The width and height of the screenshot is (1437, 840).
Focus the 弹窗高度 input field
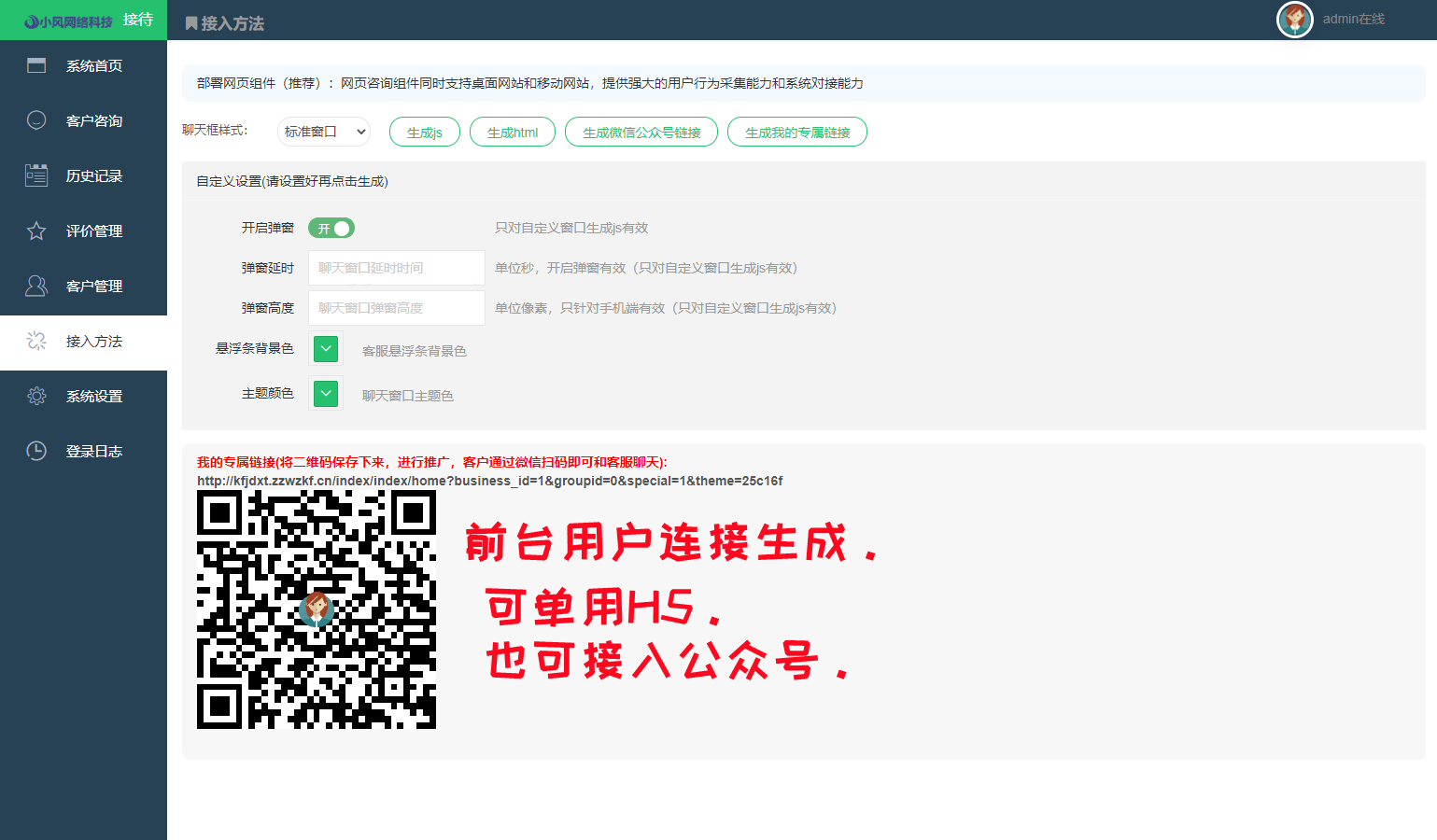397,308
